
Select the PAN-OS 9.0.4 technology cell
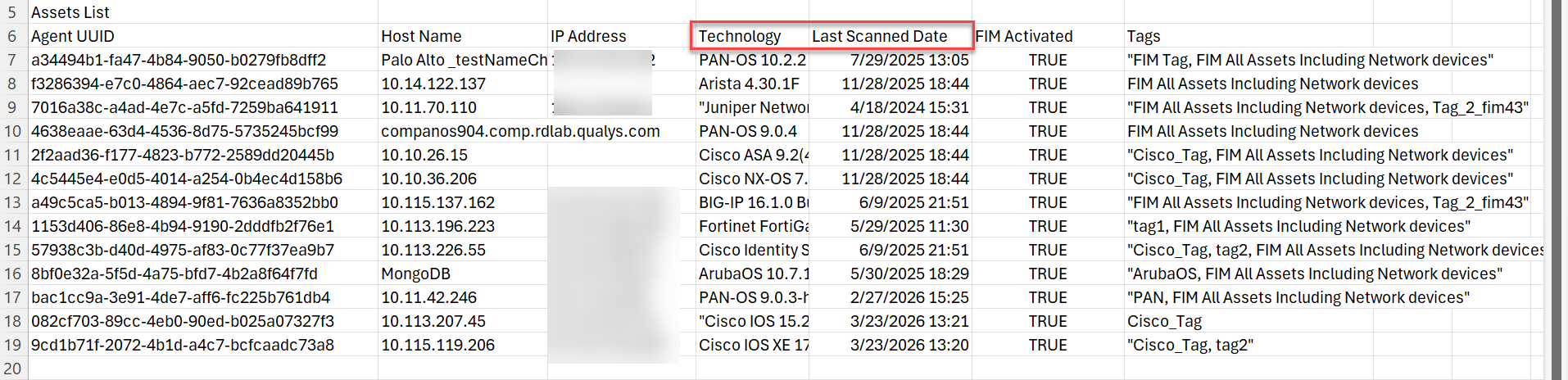click(748, 131)
